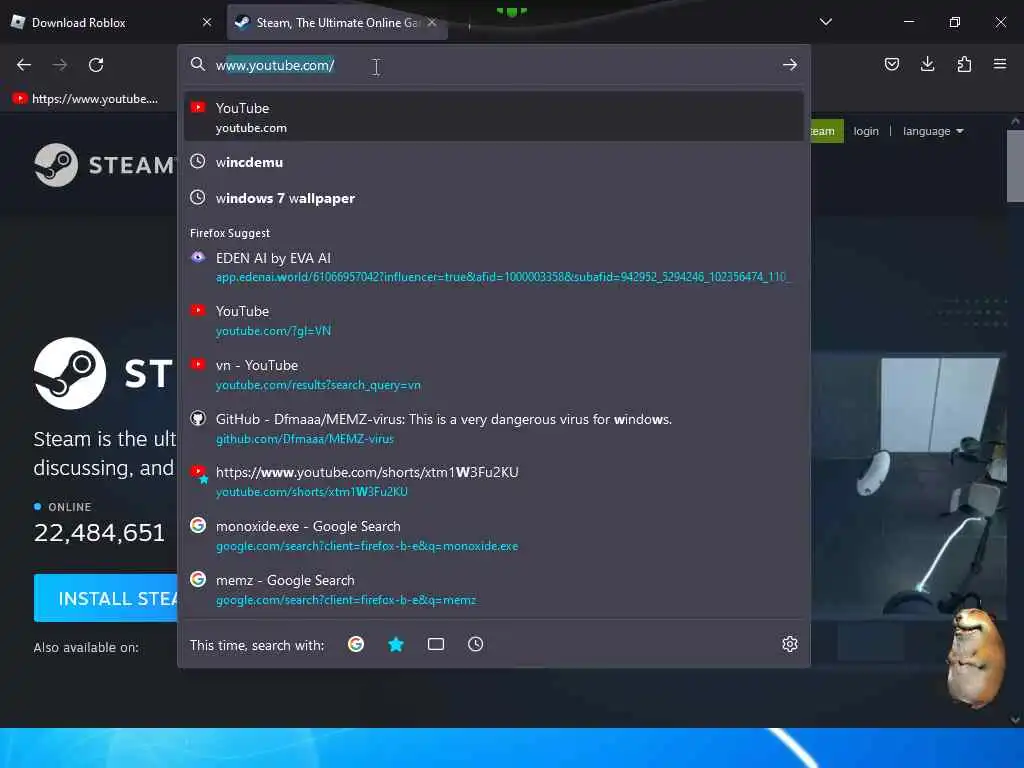The height and width of the screenshot is (768, 1024).
Task: Click the "Also available on:" text
Action: coord(86,648)
